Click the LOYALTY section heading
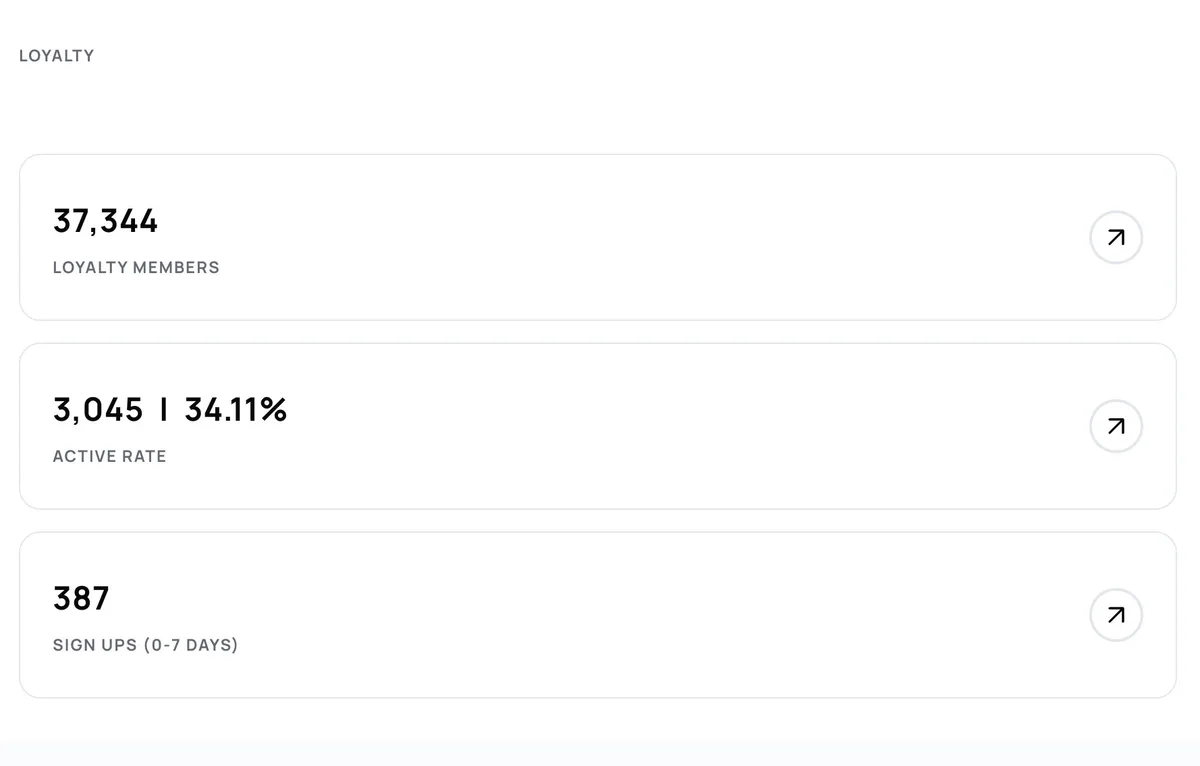Image resolution: width=1200 pixels, height=766 pixels. click(56, 56)
